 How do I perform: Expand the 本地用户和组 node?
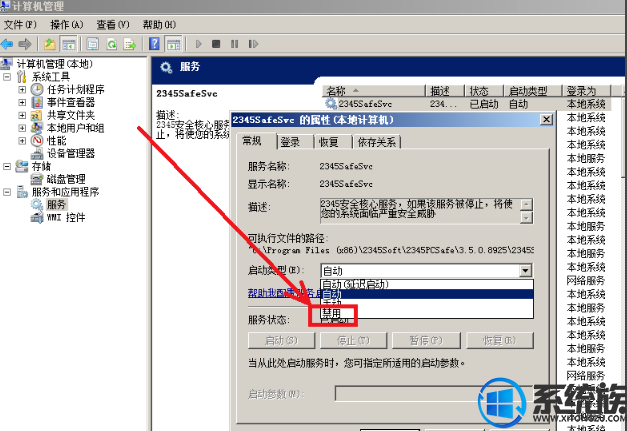[x=22, y=128]
